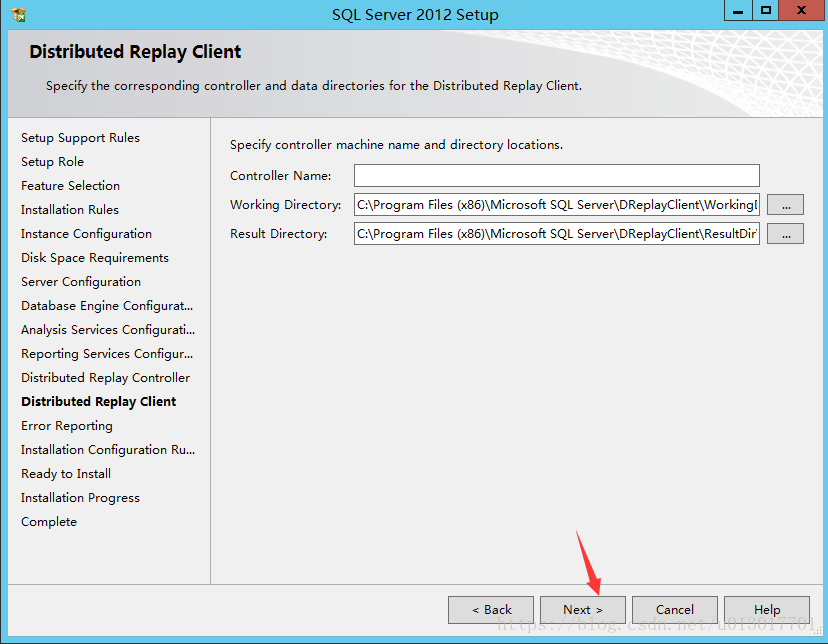
Task: Select the Instance Configuration step
Action: 86,234
